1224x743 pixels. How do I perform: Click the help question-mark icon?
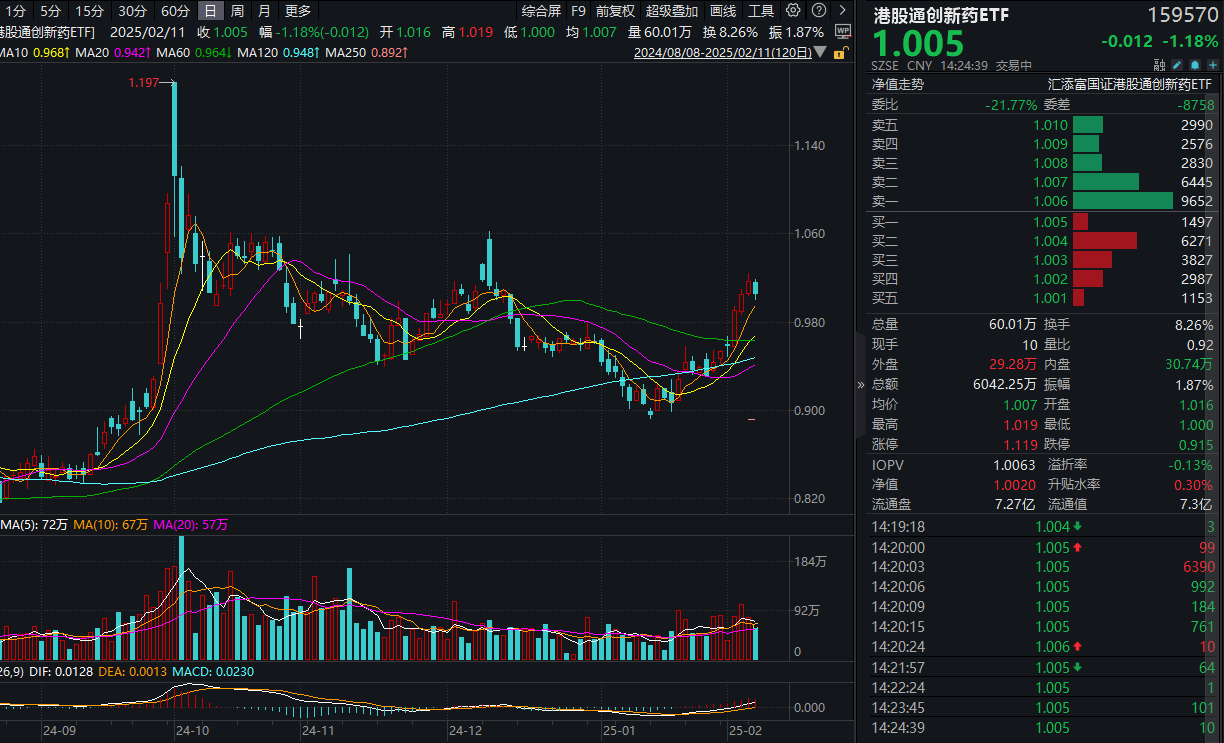pyautogui.click(x=819, y=10)
